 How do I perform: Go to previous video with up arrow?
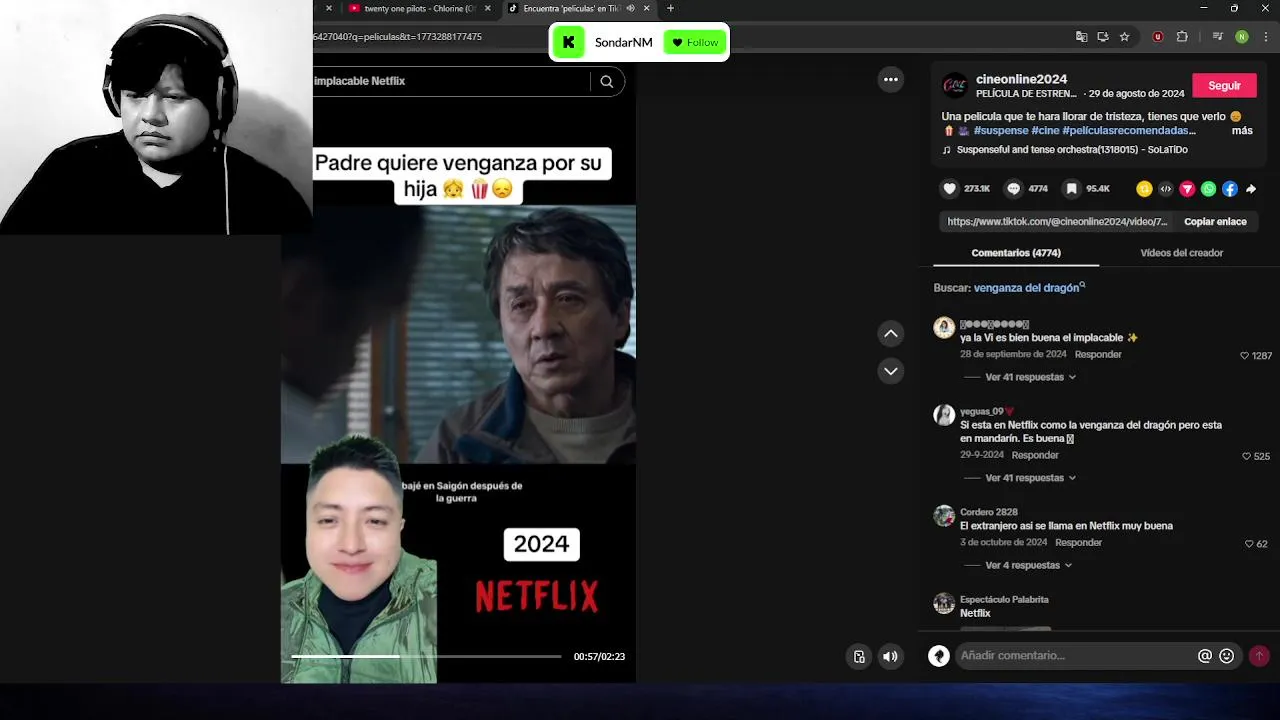click(890, 334)
